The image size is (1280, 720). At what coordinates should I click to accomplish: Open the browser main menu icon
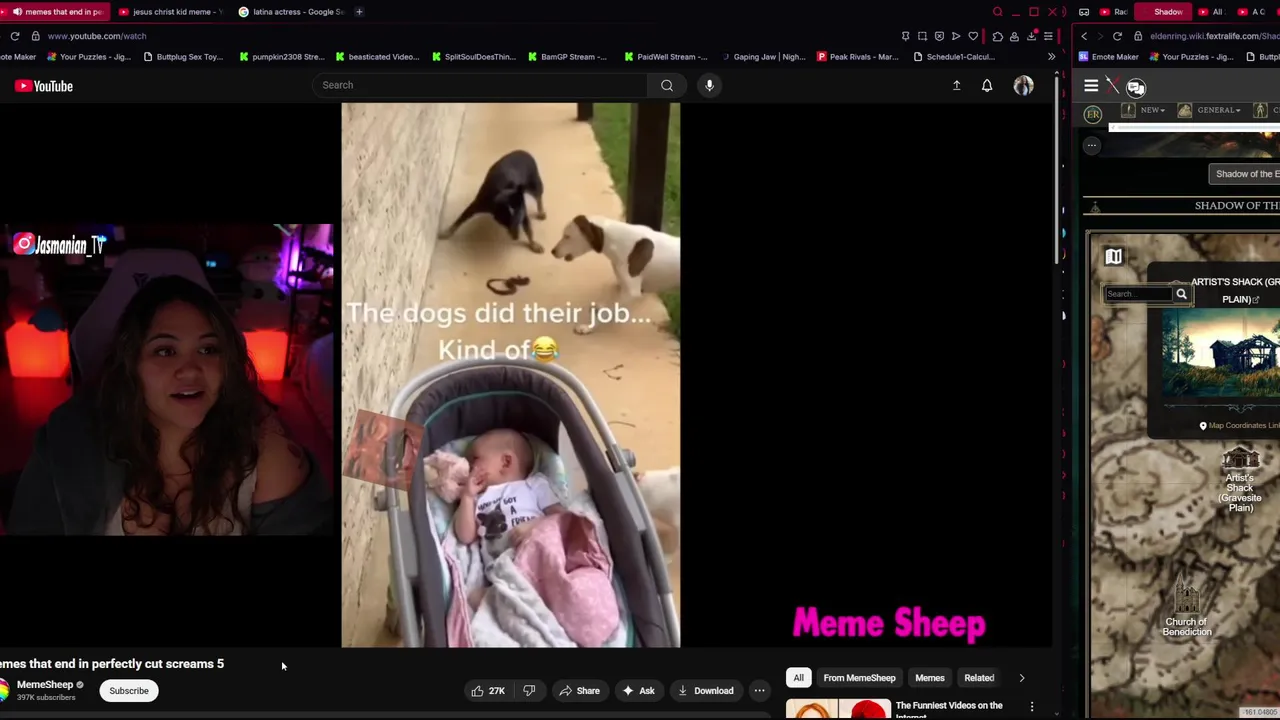1048,36
